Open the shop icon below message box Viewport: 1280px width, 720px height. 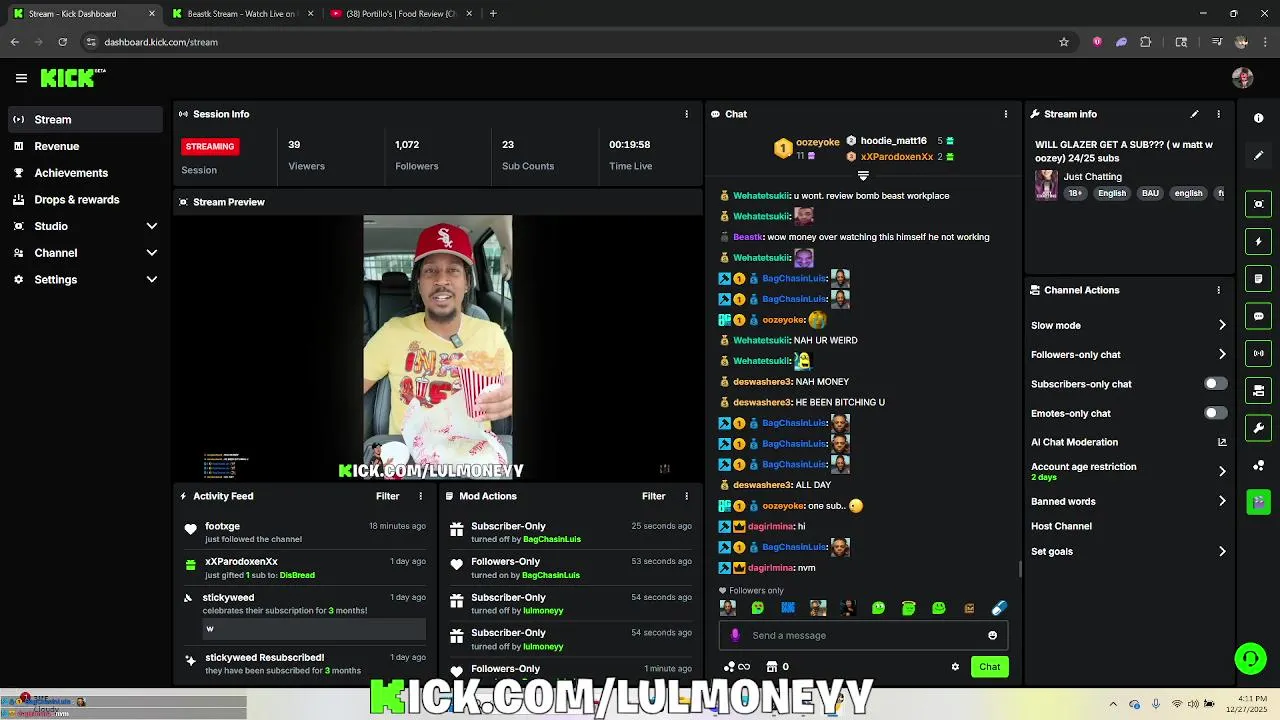pyautogui.click(x=772, y=667)
